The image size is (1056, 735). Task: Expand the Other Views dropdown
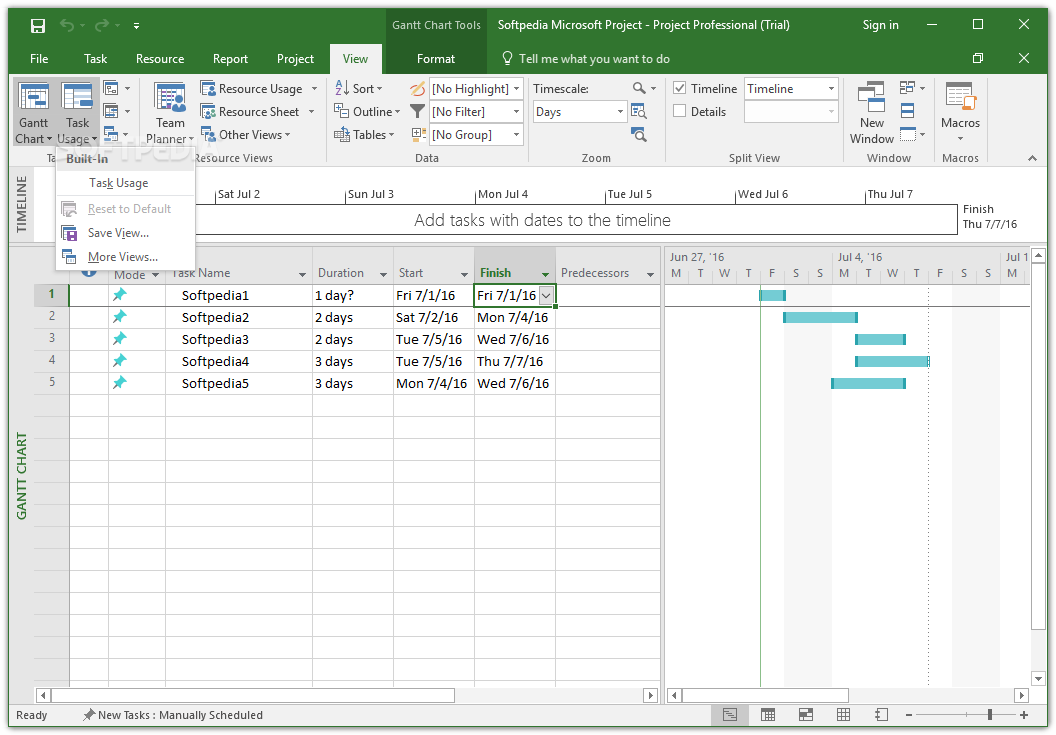[255, 135]
